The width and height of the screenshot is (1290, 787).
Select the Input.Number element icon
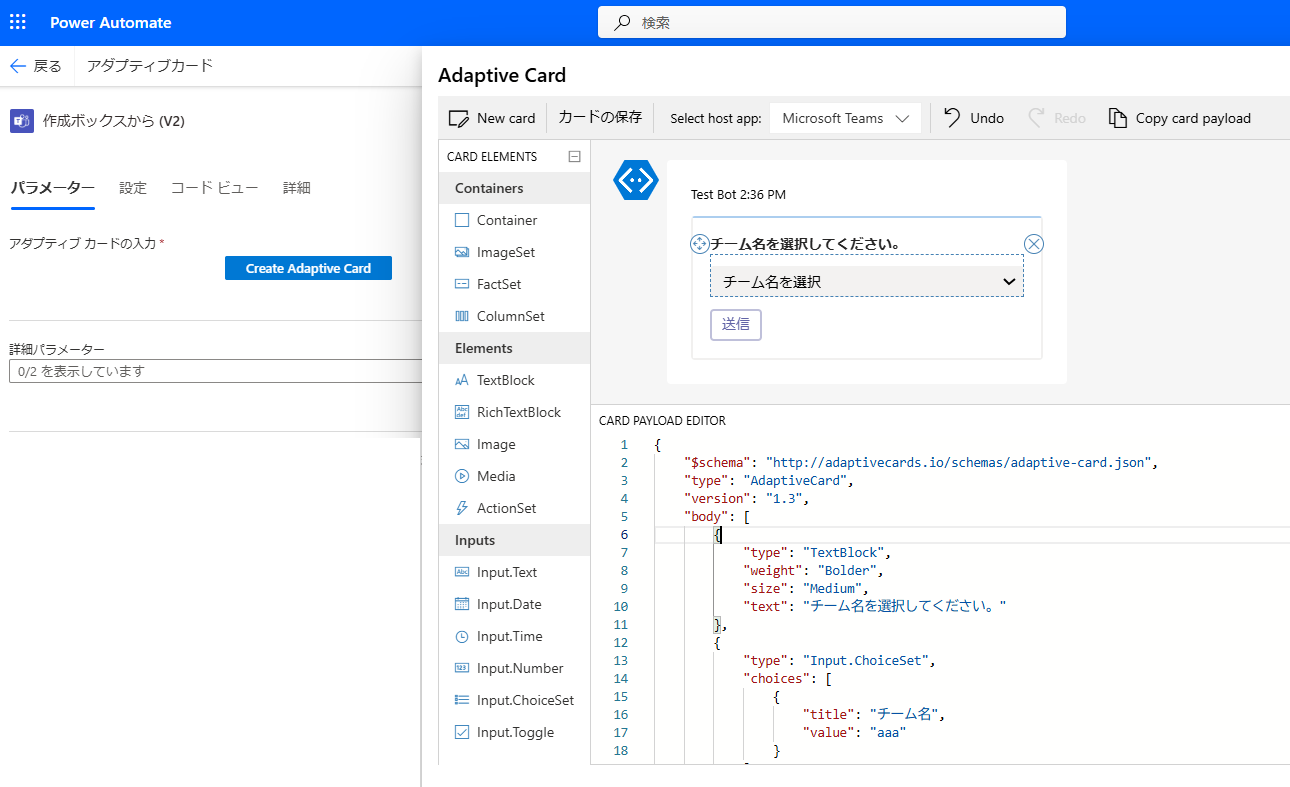[x=462, y=668]
